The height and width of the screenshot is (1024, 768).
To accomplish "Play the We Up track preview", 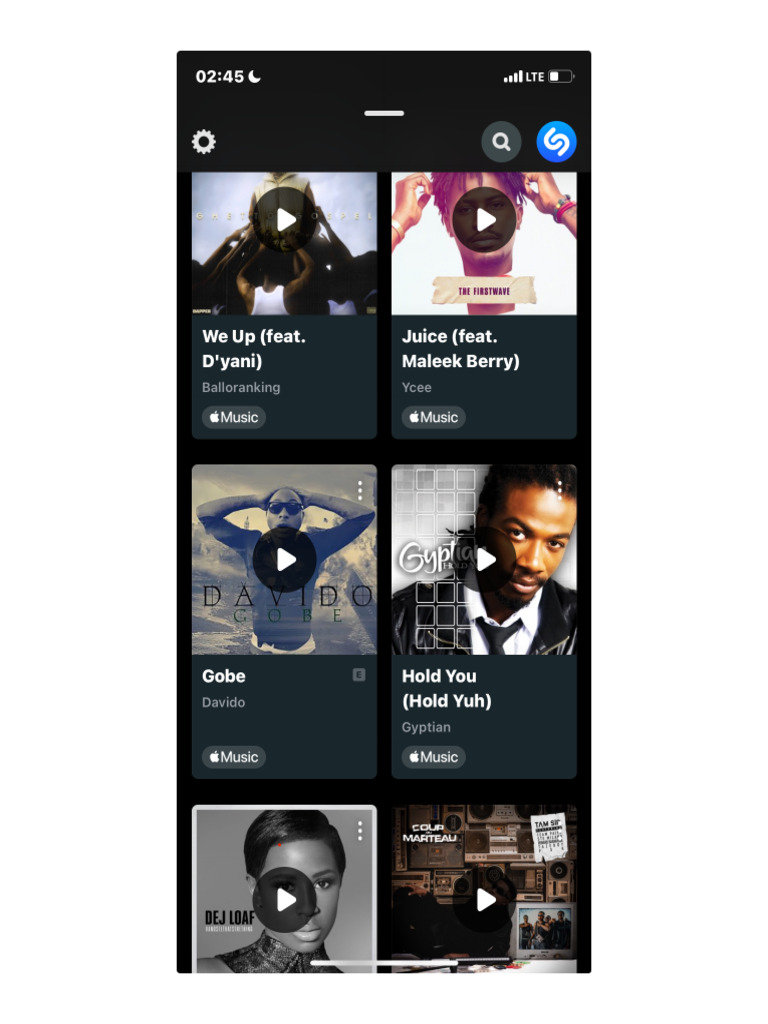I will pyautogui.click(x=285, y=220).
